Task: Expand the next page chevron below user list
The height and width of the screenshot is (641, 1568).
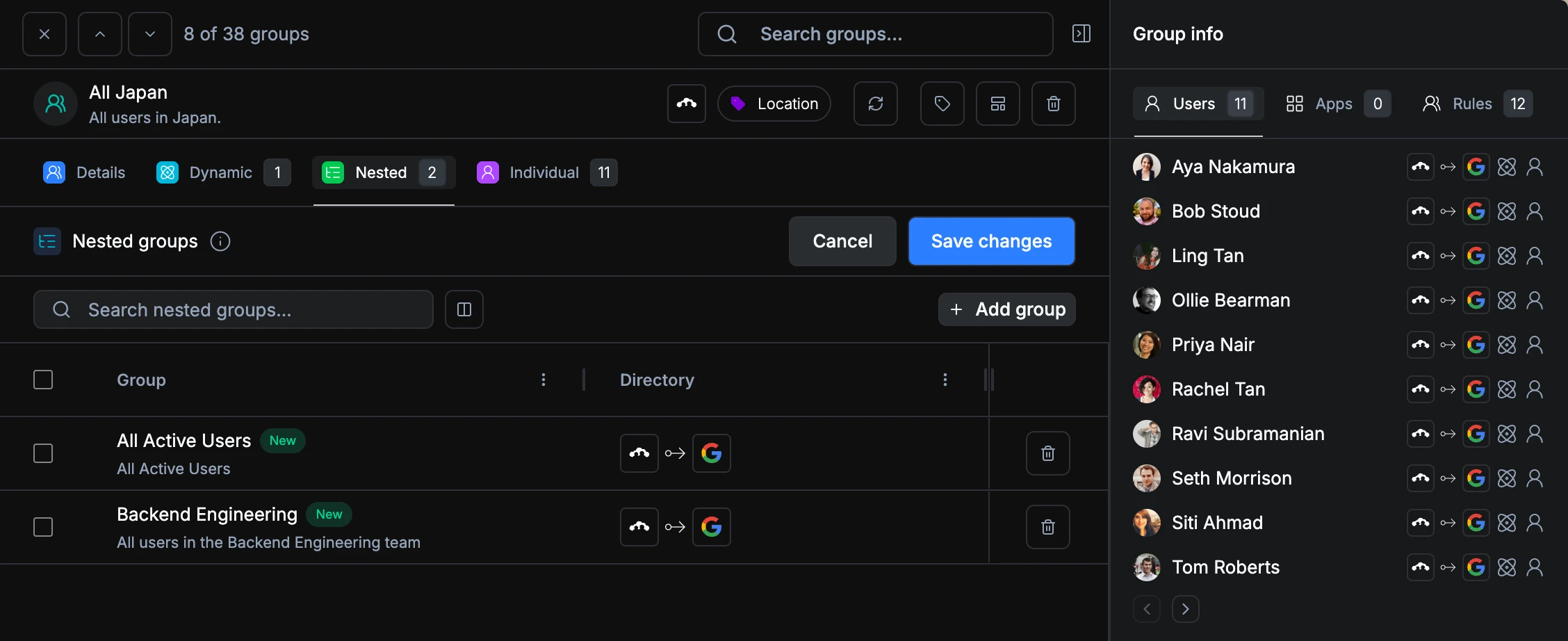Action: [1186, 608]
